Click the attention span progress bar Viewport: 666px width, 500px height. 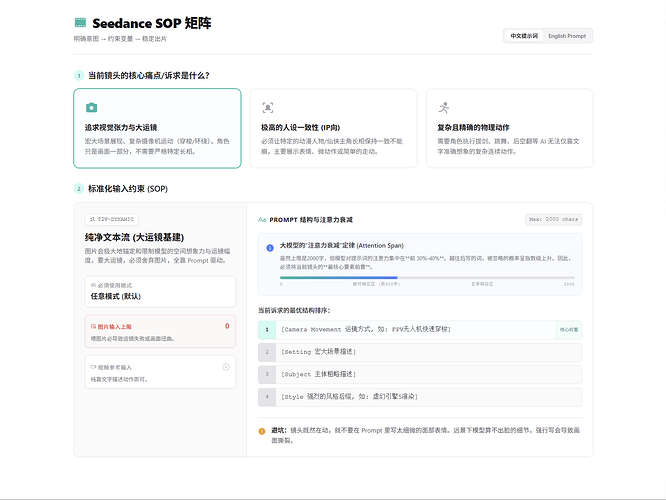pos(427,278)
